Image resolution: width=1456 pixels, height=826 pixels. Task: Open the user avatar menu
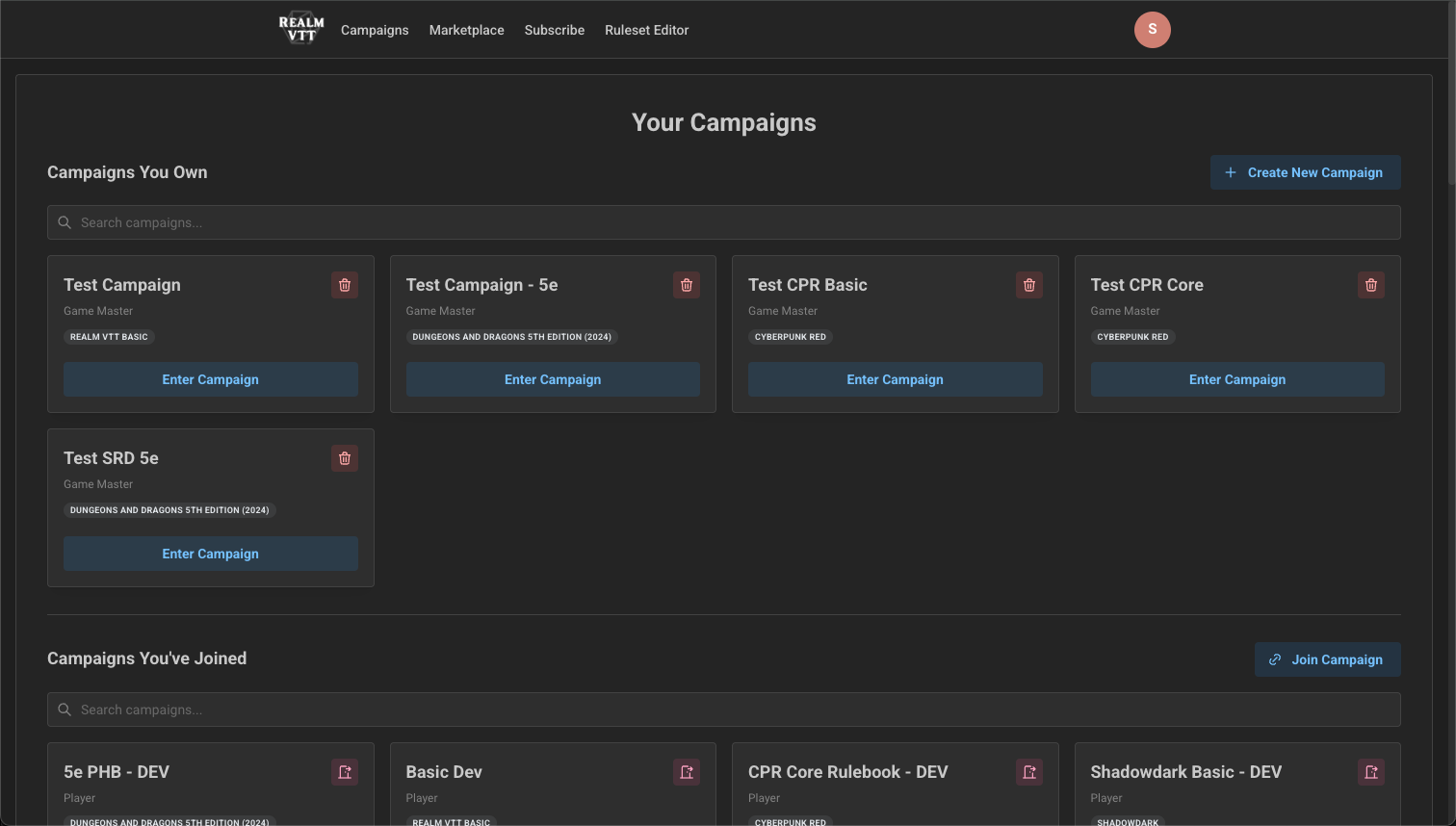tap(1152, 30)
